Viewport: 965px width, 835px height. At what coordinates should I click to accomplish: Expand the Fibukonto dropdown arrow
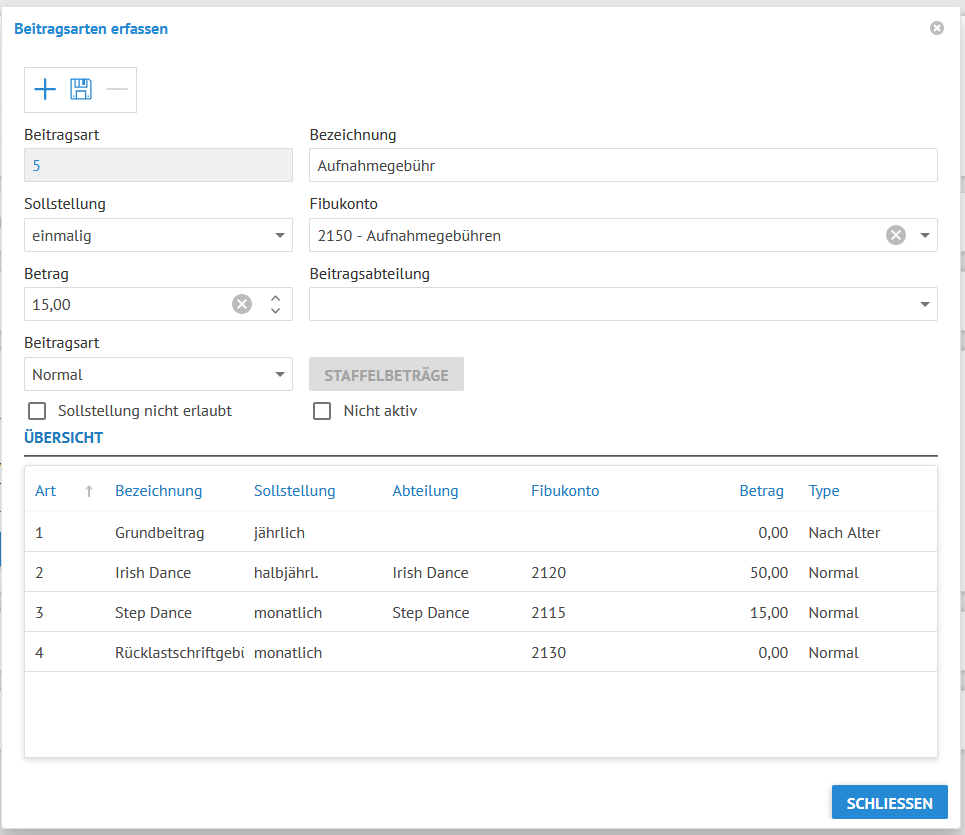[924, 235]
